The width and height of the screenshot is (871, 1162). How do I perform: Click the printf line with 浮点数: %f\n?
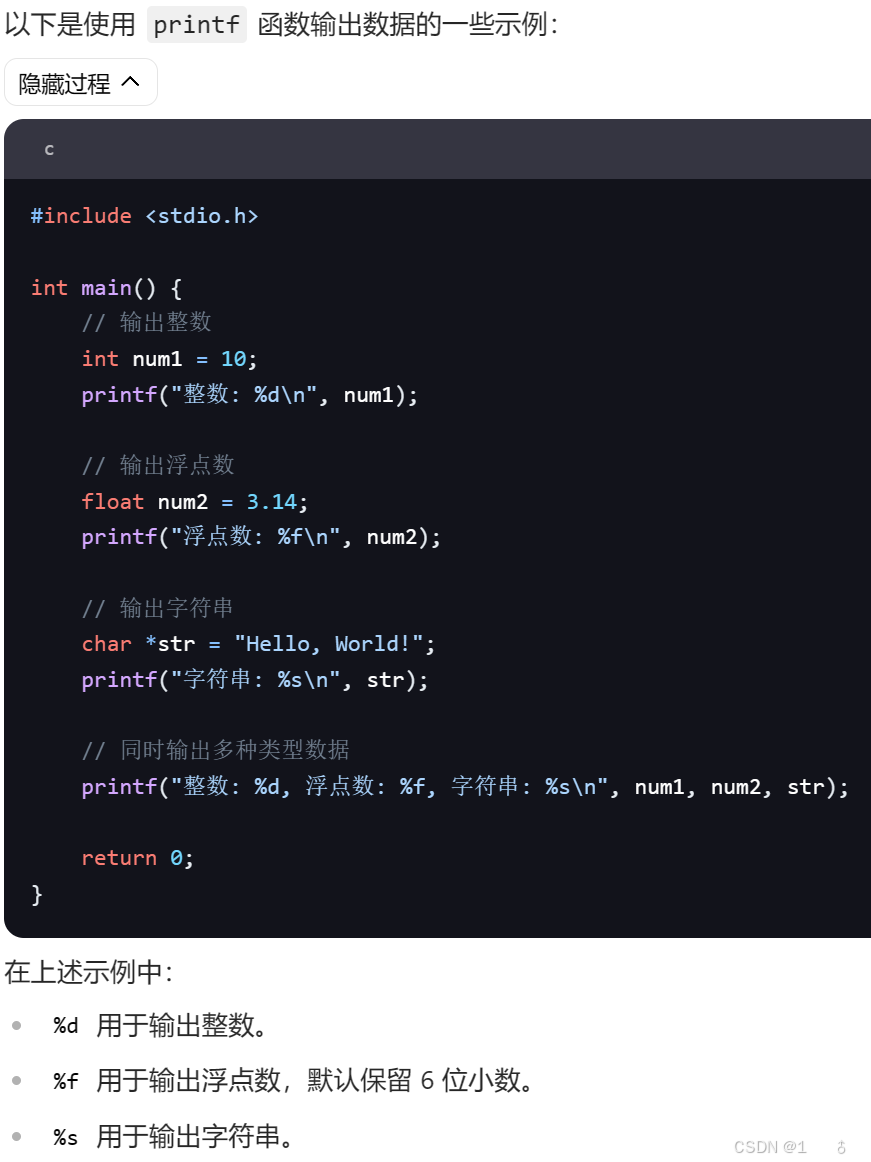click(x=261, y=537)
